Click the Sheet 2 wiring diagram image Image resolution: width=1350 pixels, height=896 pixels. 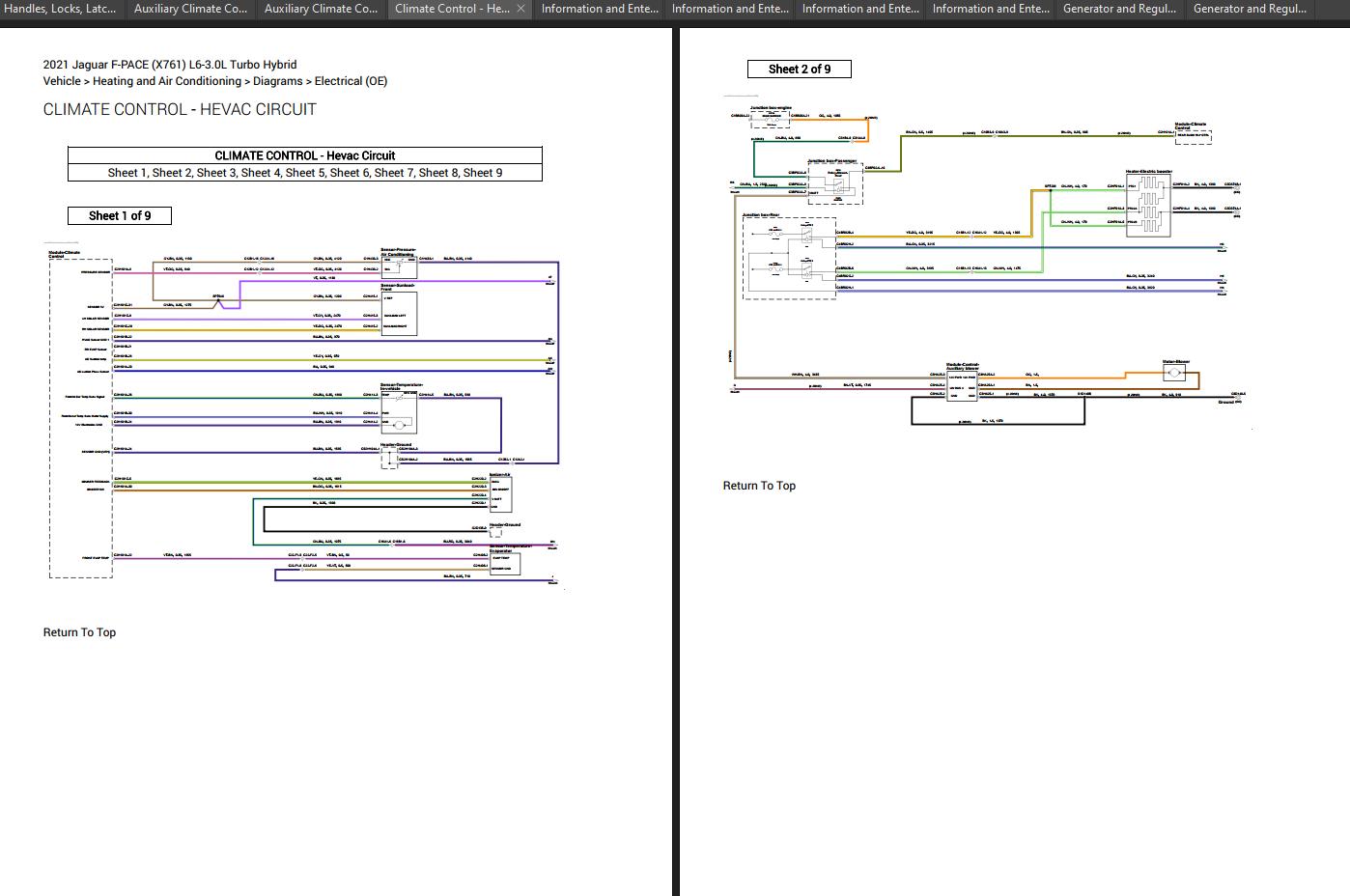click(x=985, y=261)
